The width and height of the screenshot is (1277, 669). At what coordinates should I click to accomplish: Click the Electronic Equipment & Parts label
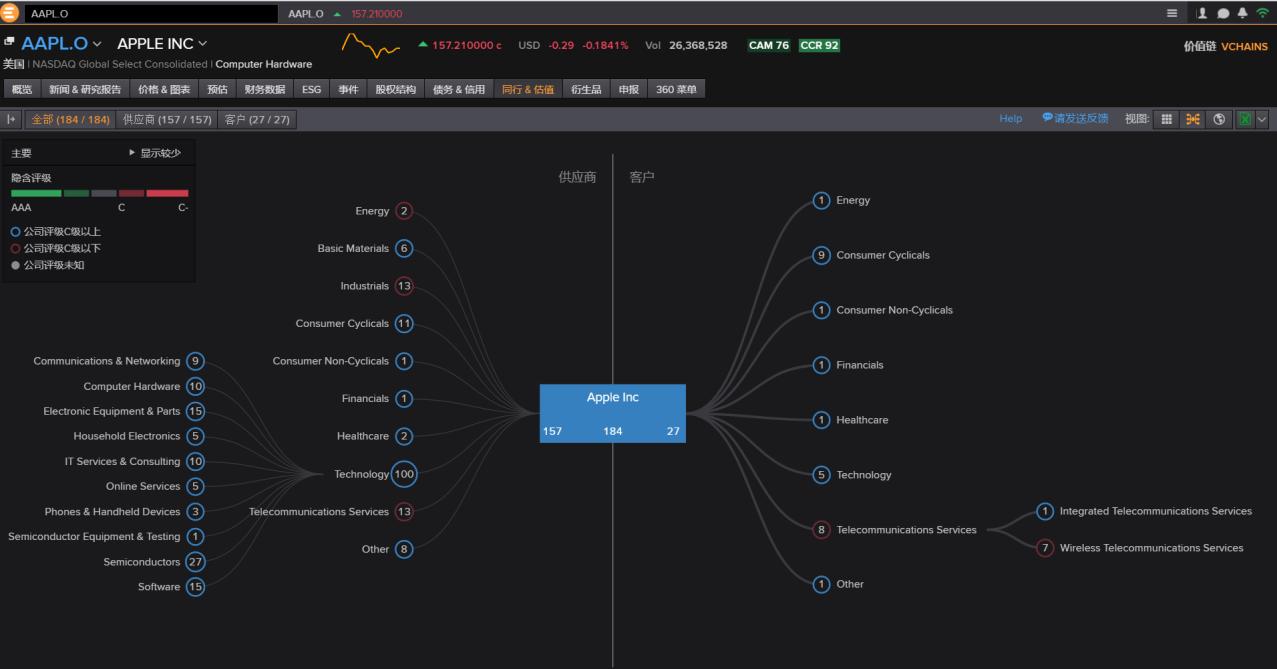[112, 411]
